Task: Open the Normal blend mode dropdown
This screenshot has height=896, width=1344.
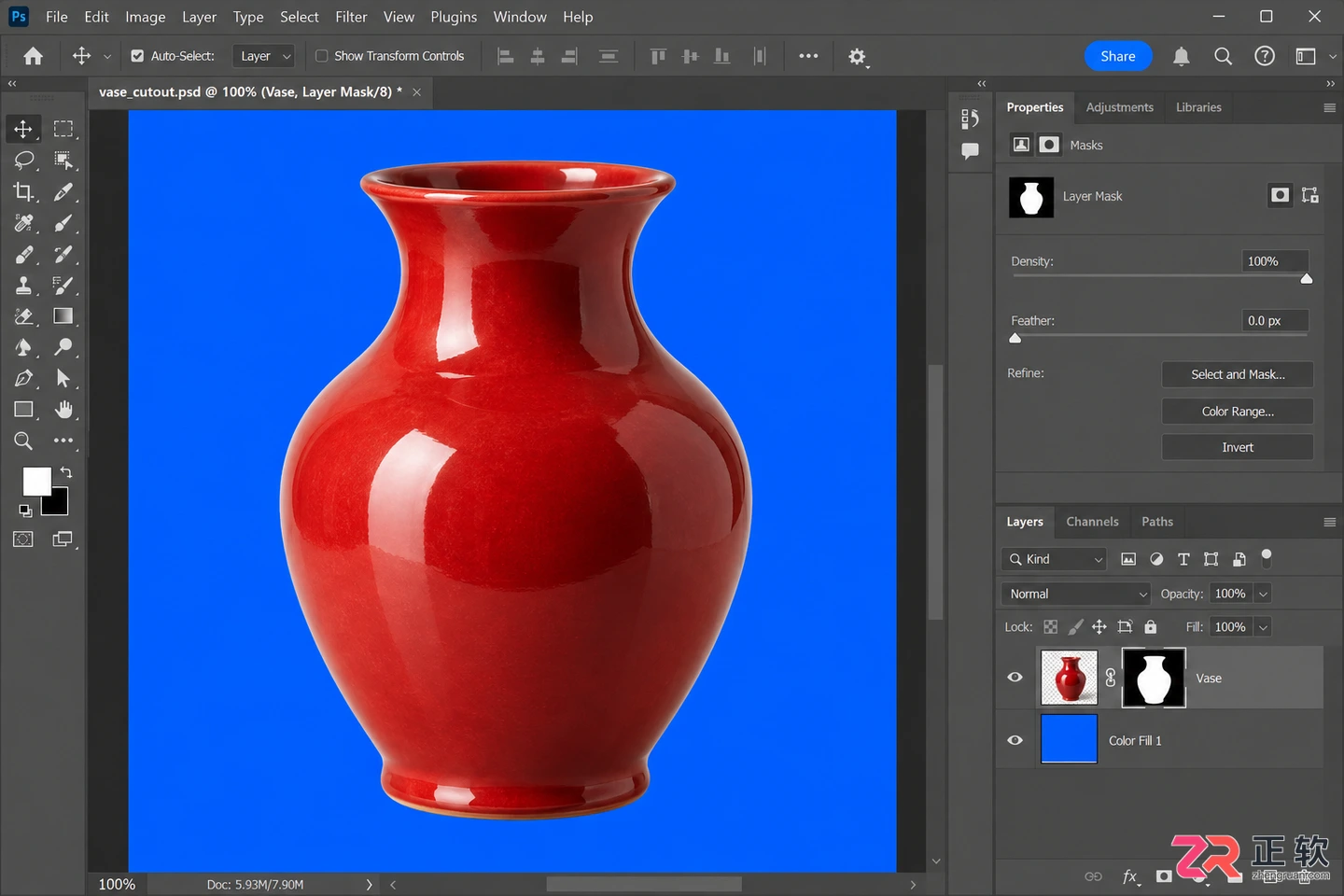Action: [x=1077, y=594]
